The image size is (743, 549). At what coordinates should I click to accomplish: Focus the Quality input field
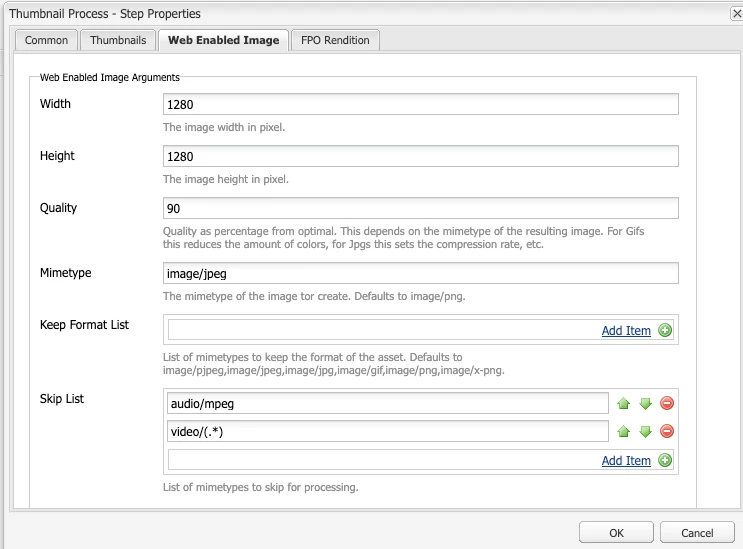point(421,208)
